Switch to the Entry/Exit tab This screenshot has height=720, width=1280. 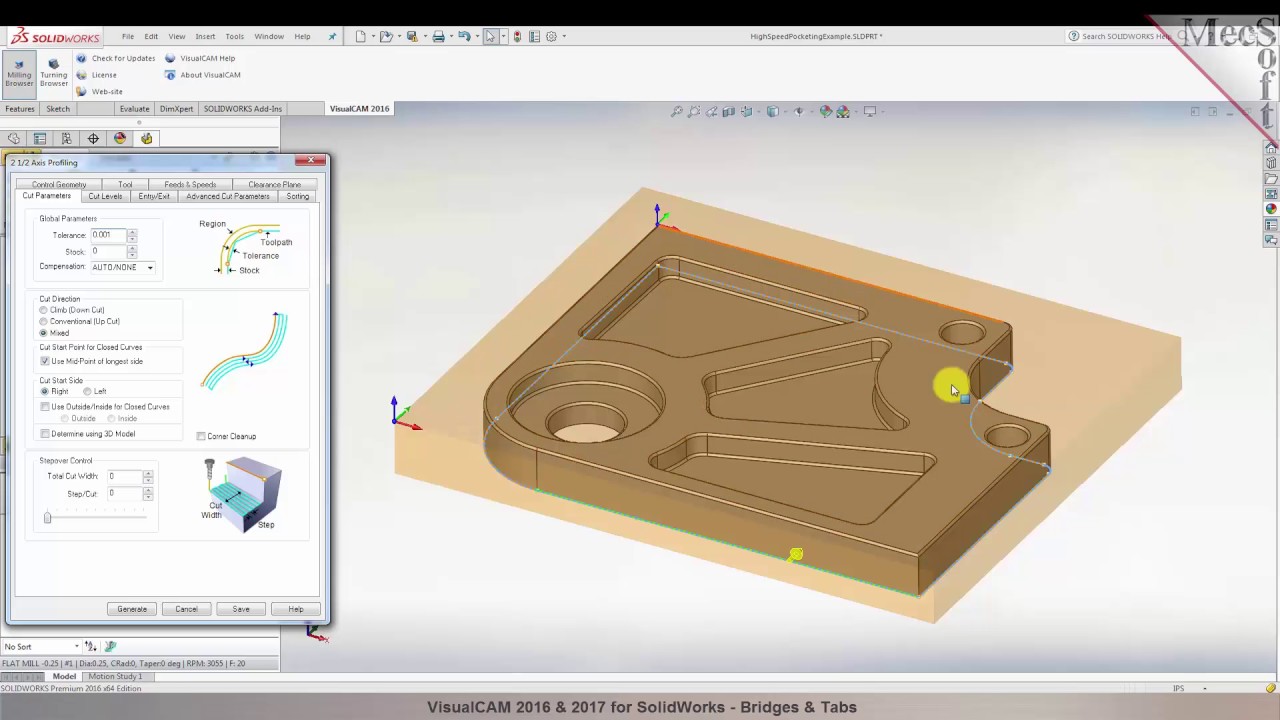pyautogui.click(x=154, y=196)
